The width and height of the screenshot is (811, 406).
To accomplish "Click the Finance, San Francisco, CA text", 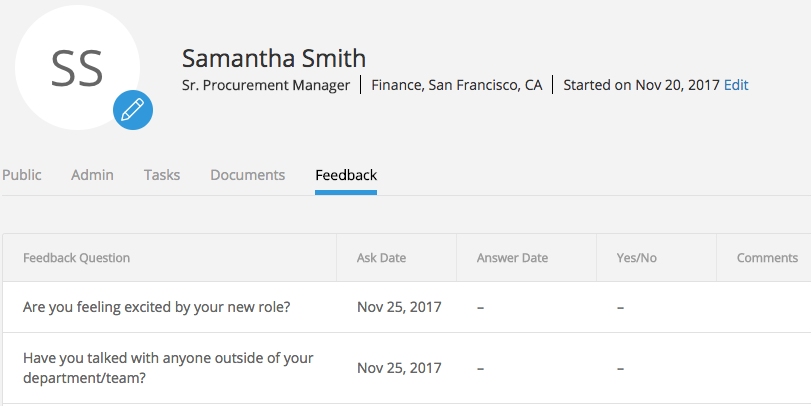I will (x=457, y=85).
